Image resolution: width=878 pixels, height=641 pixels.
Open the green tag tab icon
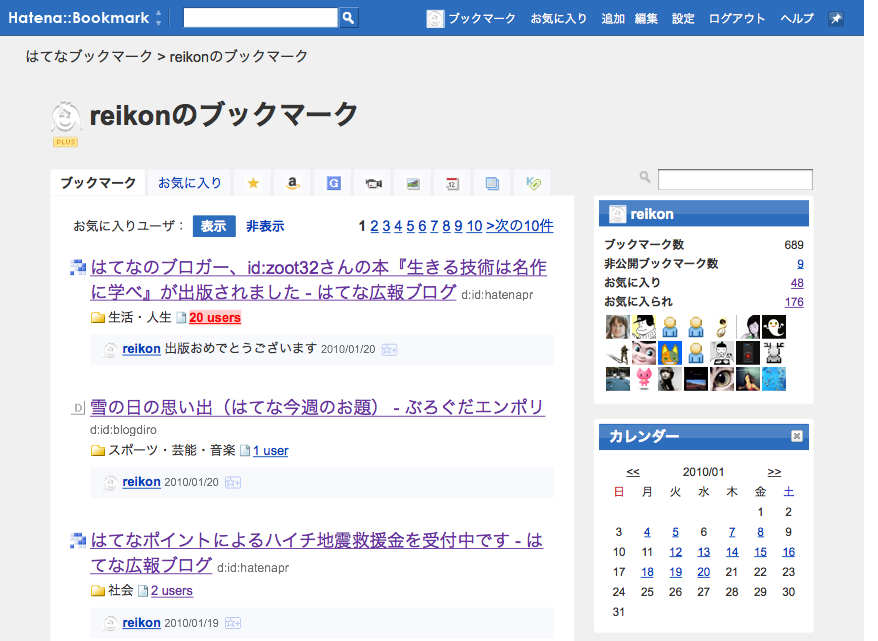tap(533, 183)
